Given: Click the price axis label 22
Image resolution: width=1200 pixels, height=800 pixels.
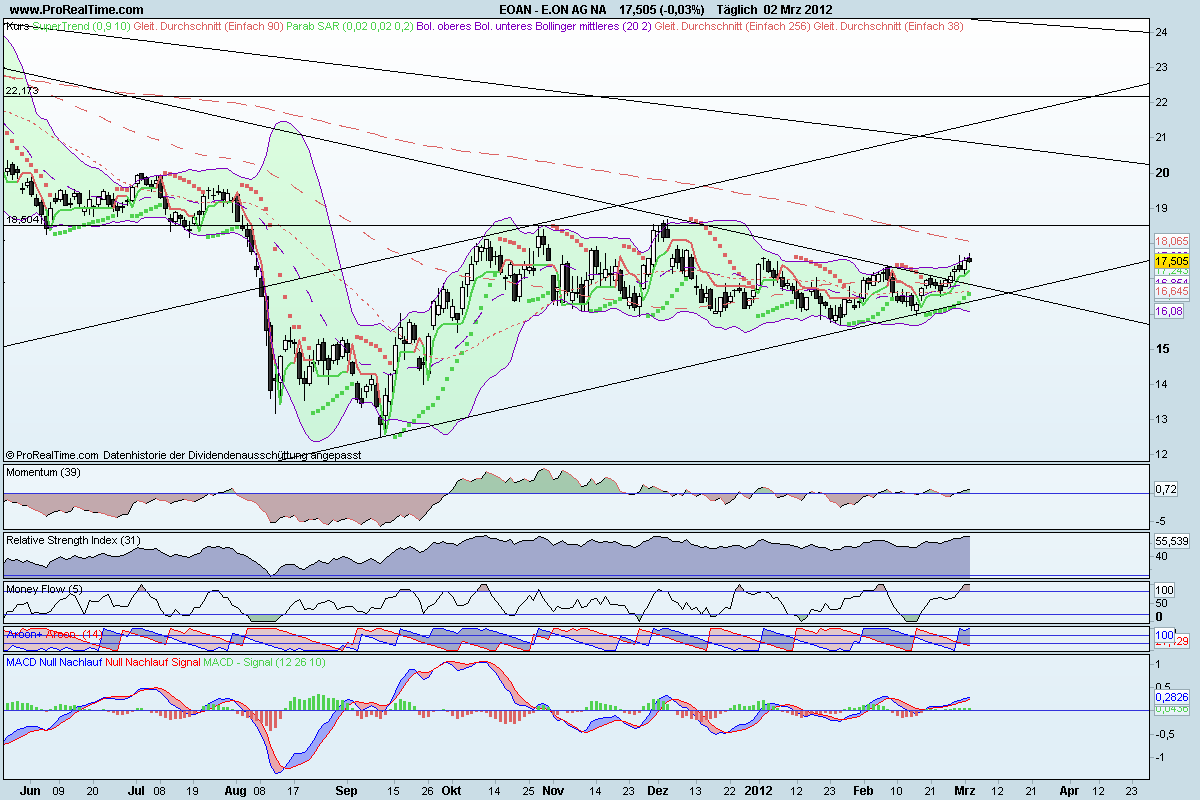Looking at the screenshot, I should (x=1162, y=102).
